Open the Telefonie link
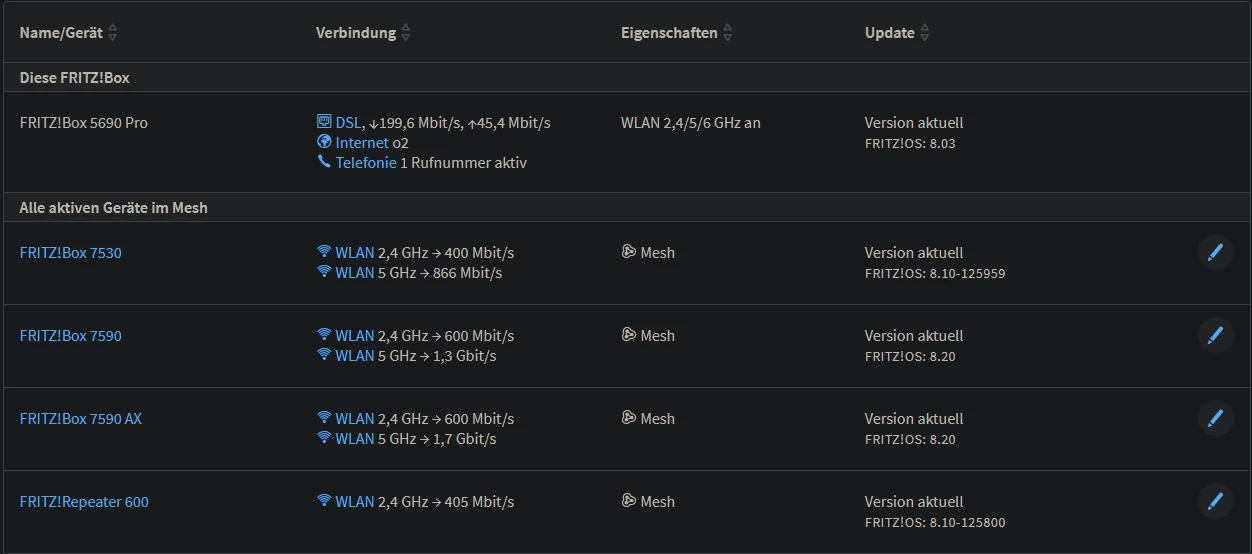The image size is (1252, 554). point(365,163)
